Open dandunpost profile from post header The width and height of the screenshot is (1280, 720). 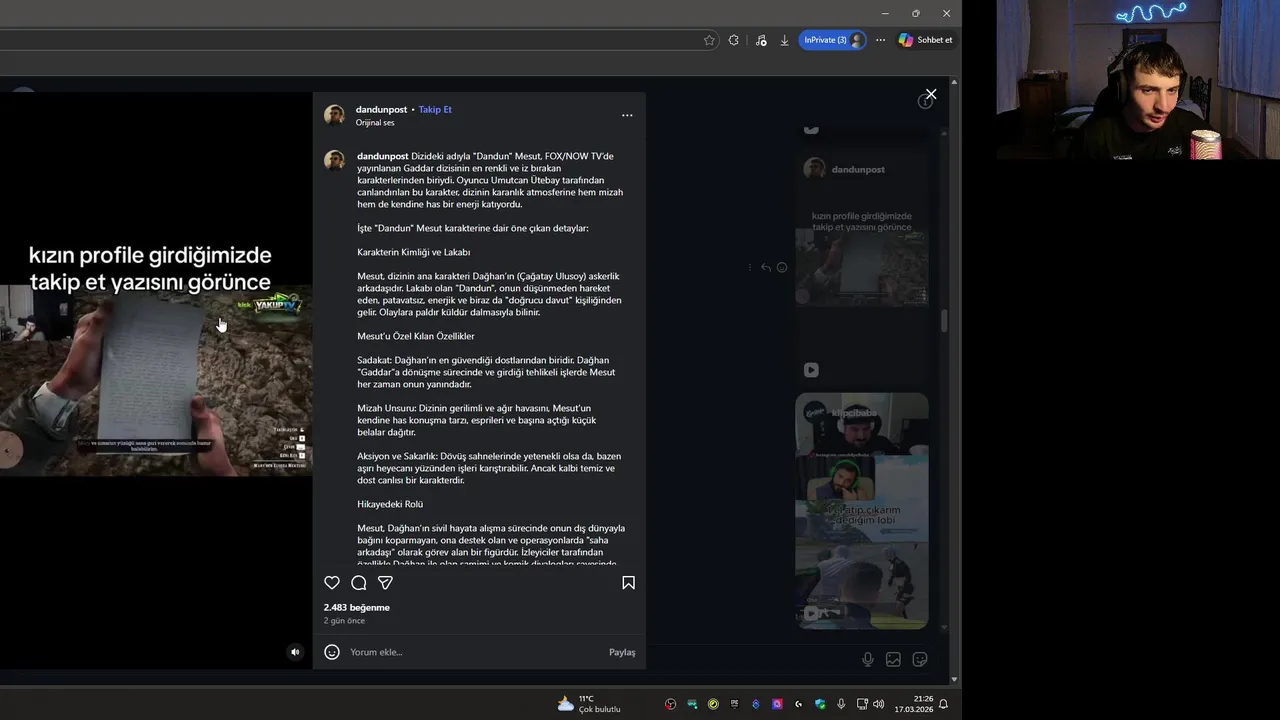[x=381, y=109]
